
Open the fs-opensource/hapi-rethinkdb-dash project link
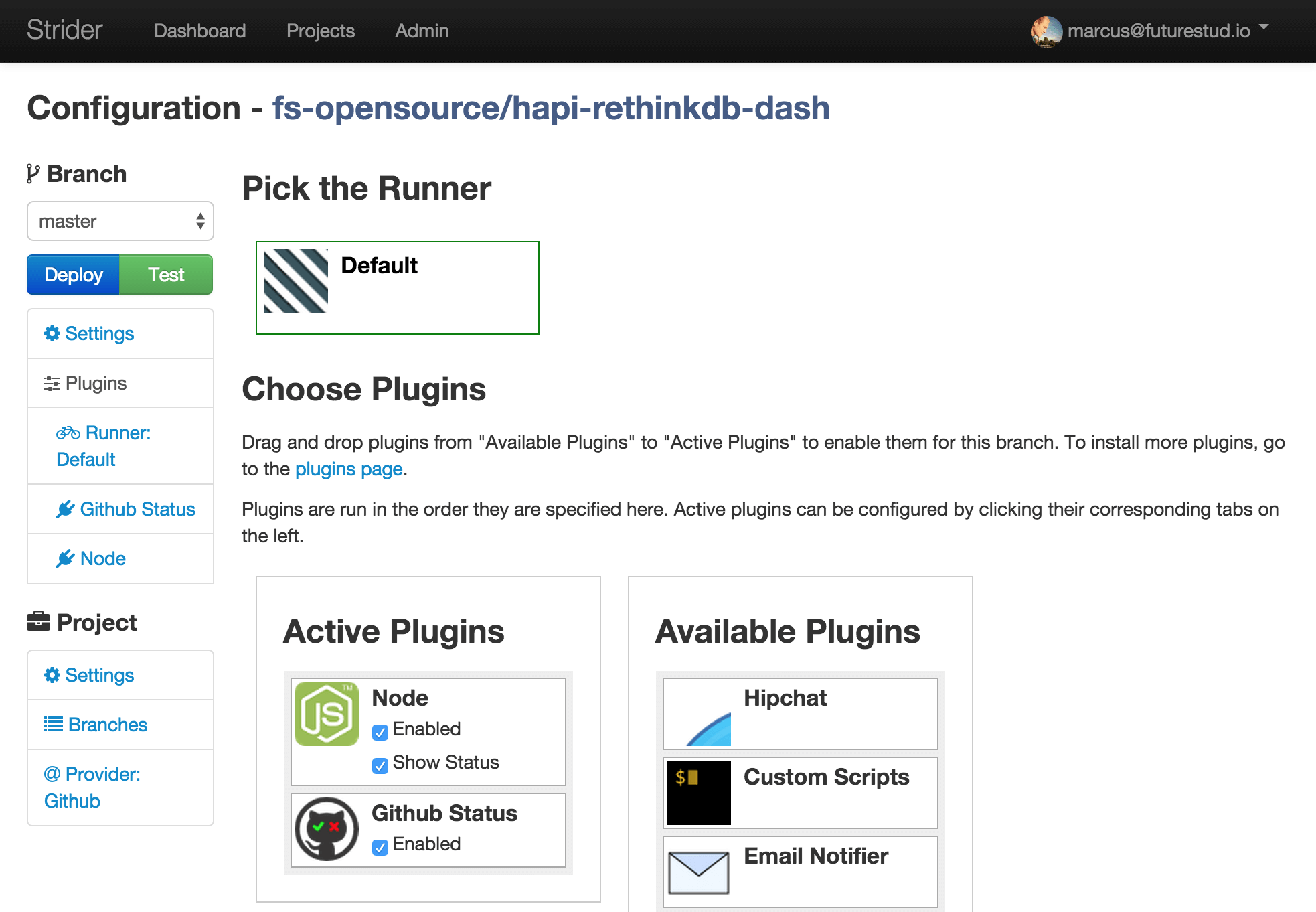(x=551, y=108)
